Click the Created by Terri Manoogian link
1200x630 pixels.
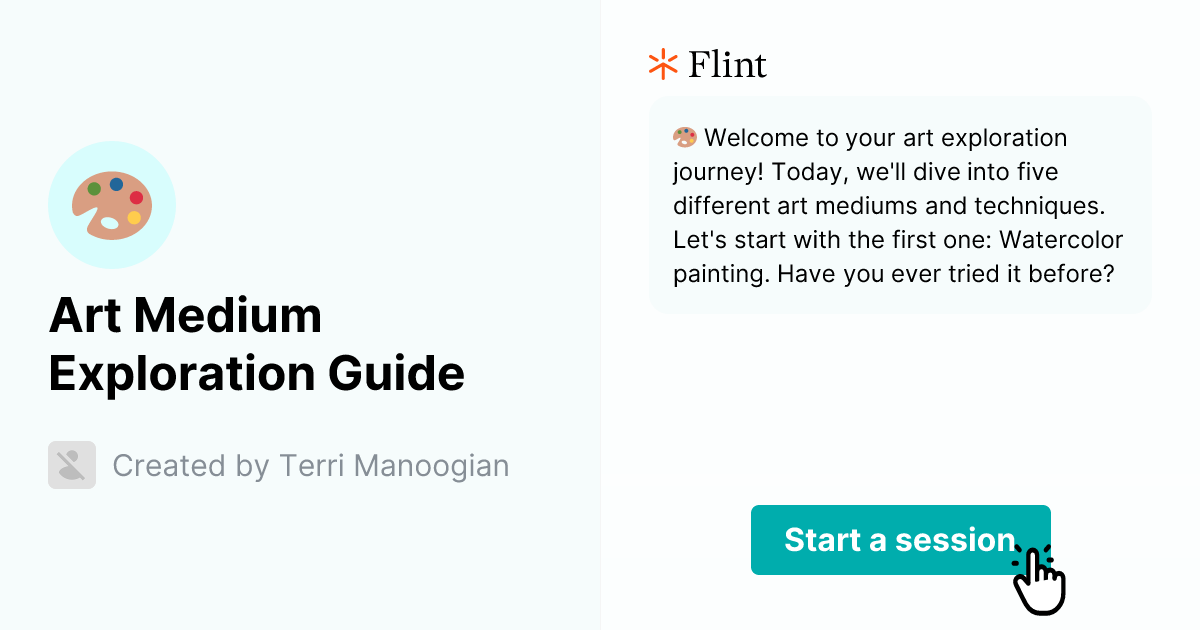[311, 465]
